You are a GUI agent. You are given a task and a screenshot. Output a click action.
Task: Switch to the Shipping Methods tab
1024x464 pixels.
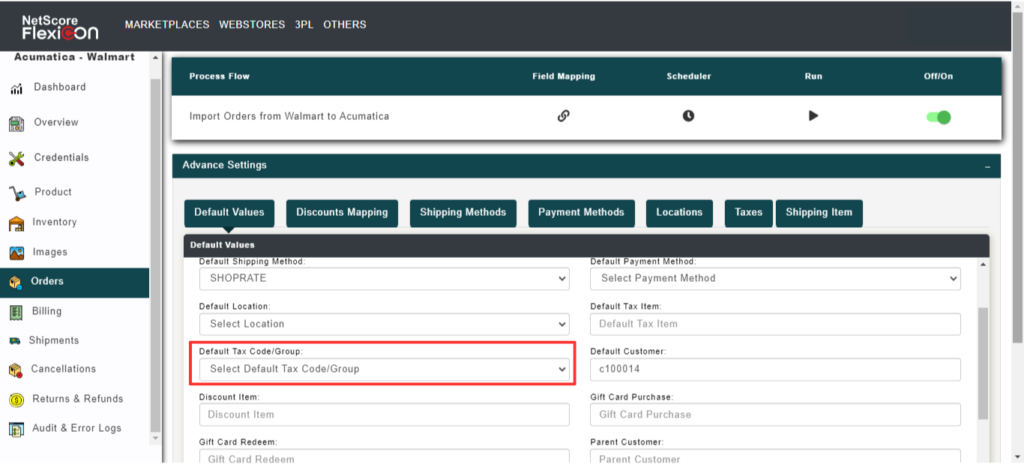tap(462, 212)
